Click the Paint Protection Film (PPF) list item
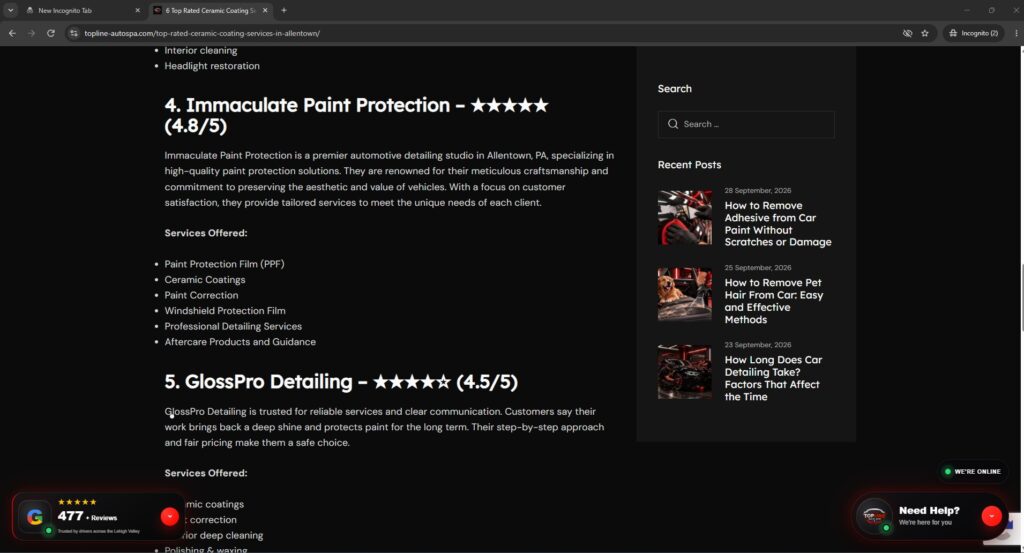1024x553 pixels. point(224,264)
